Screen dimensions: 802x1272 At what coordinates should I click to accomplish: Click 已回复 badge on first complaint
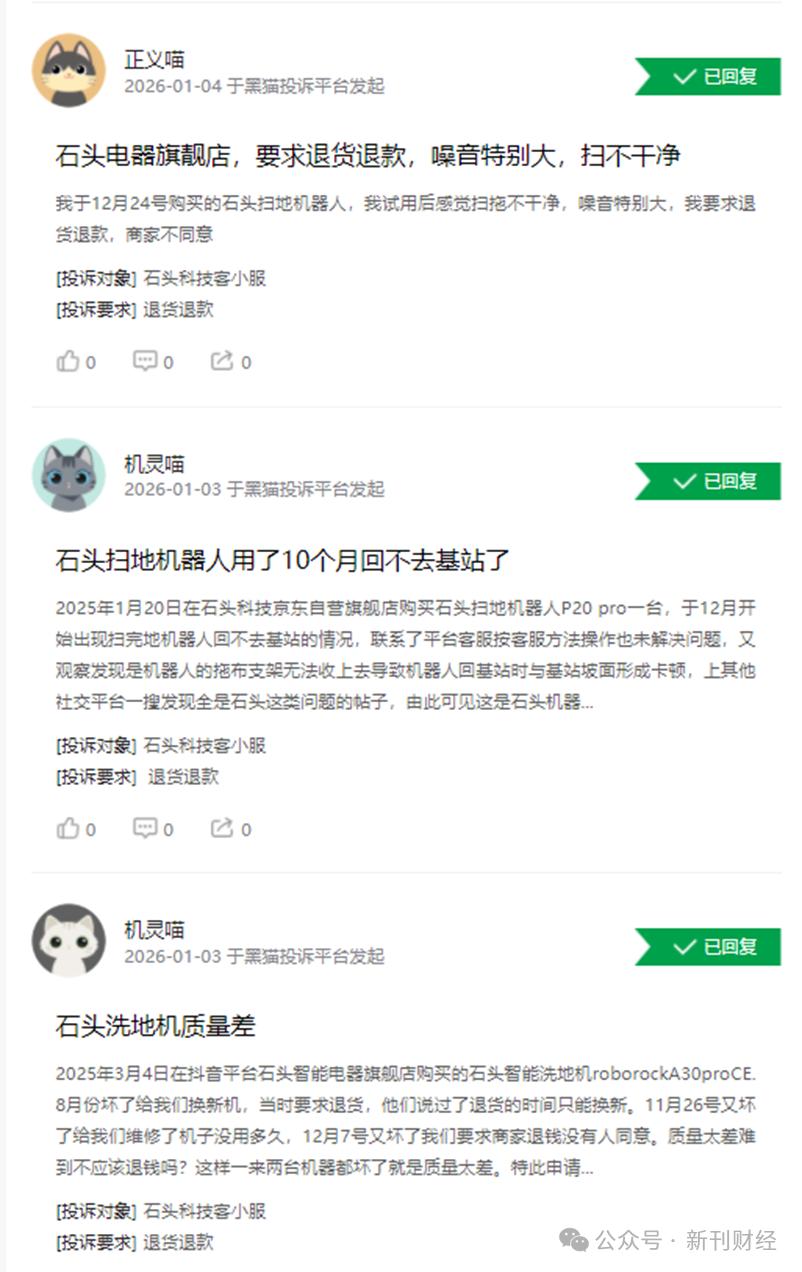click(708, 76)
